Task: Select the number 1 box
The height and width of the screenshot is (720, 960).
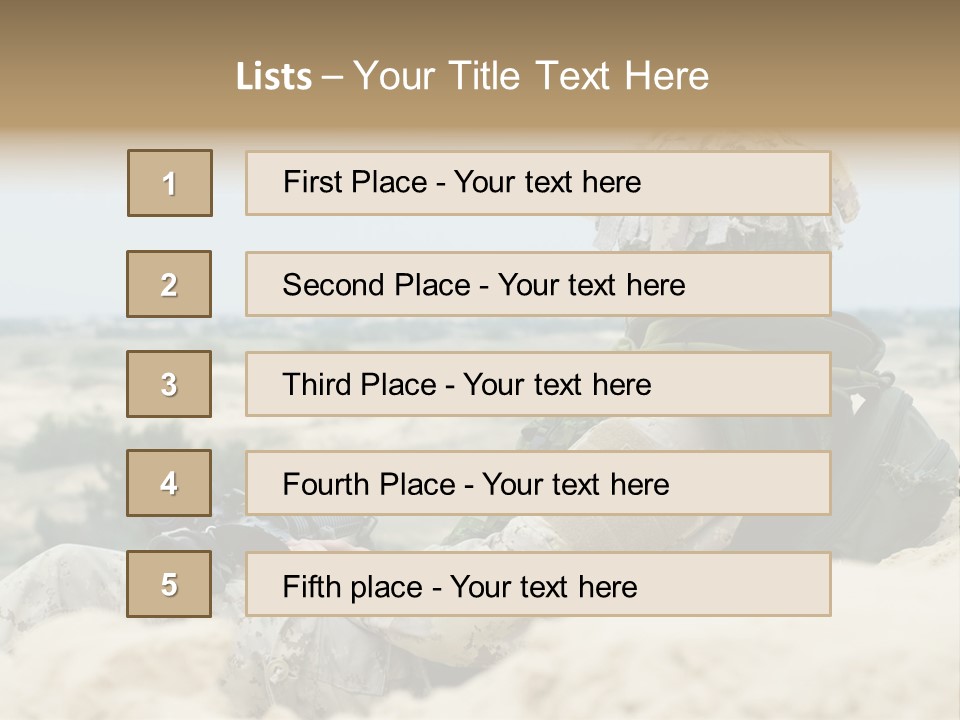Action: click(x=170, y=183)
